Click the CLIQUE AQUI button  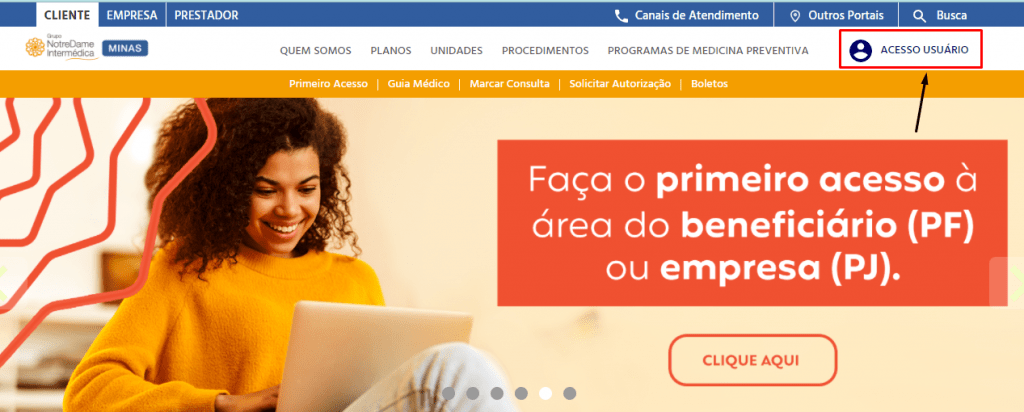(x=752, y=360)
